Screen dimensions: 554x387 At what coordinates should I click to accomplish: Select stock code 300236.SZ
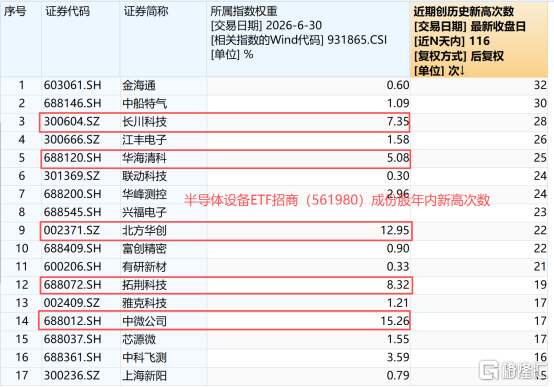[72, 375]
